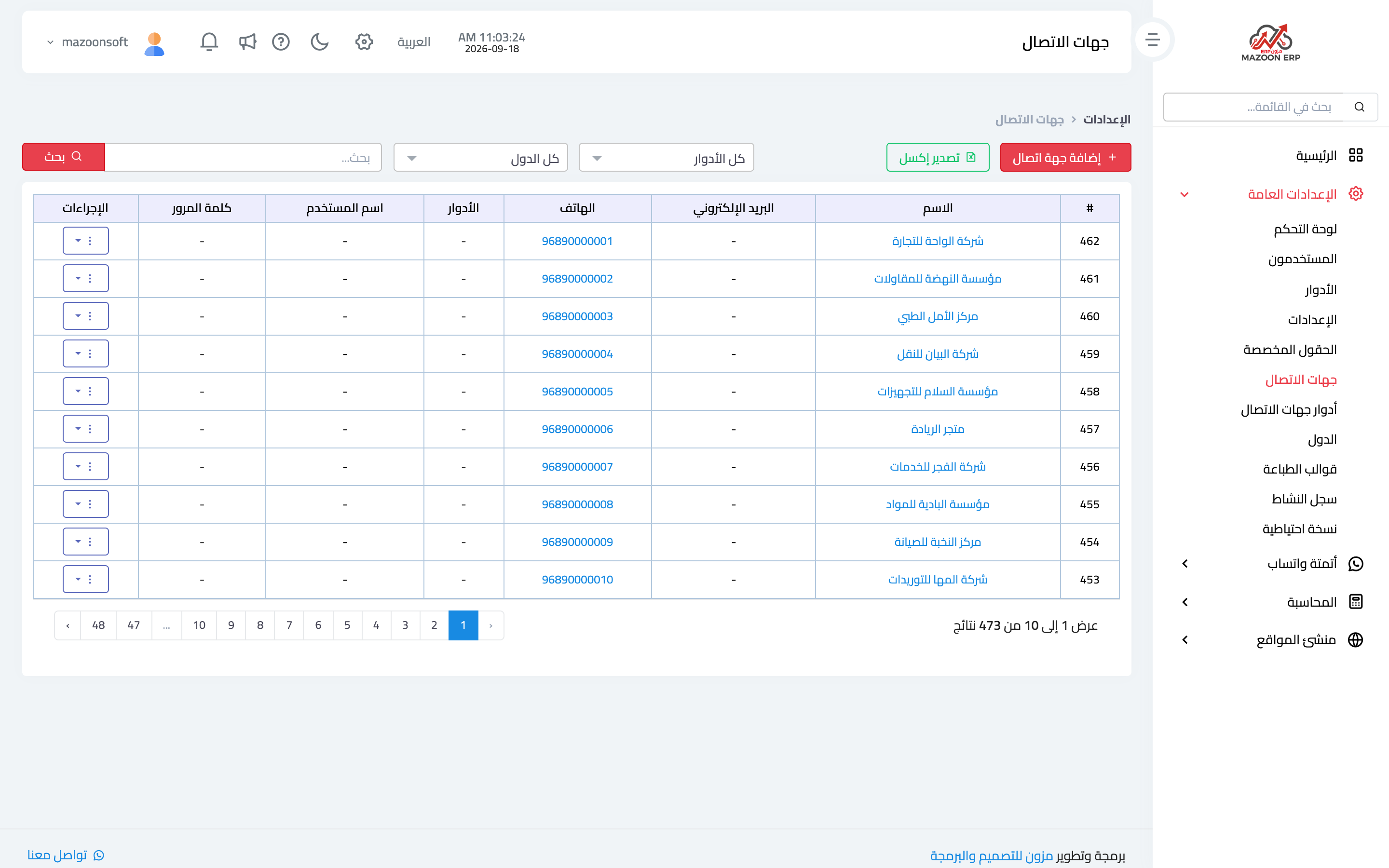This screenshot has width=1389, height=868.
Task: Open contact مركز الأمل الطبي
Action: click(x=937, y=316)
